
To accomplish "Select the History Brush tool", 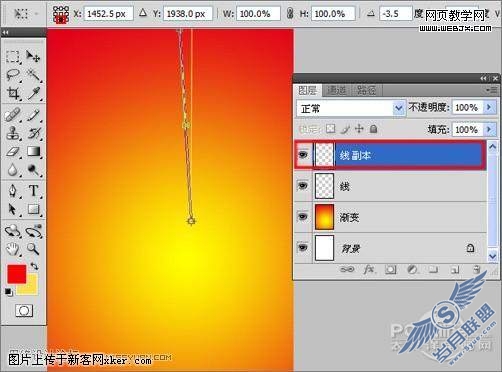I will [x=34, y=133].
